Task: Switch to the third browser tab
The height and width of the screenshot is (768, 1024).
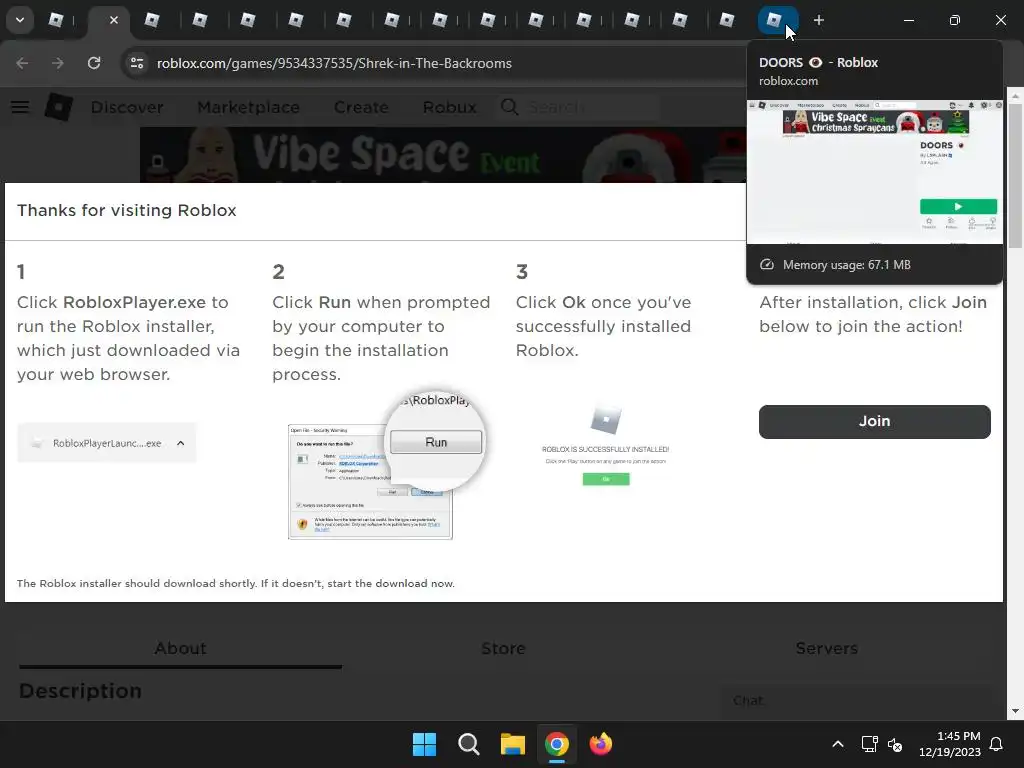Action: [x=152, y=20]
